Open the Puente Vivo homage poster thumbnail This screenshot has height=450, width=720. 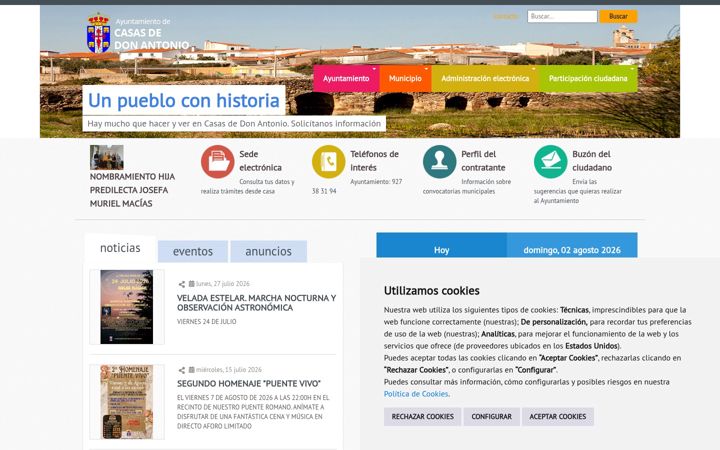(x=127, y=402)
